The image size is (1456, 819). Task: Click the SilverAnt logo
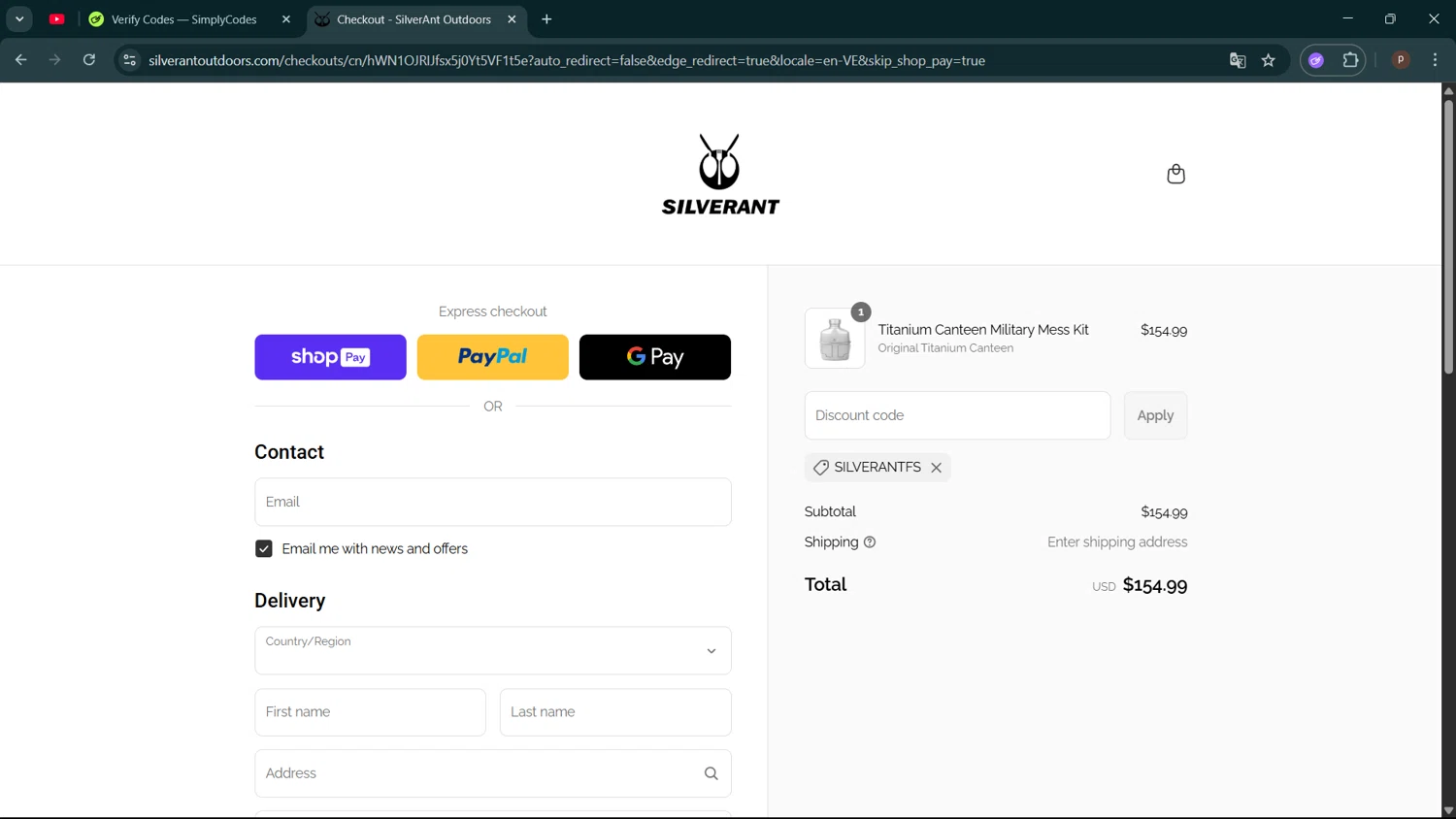720,175
